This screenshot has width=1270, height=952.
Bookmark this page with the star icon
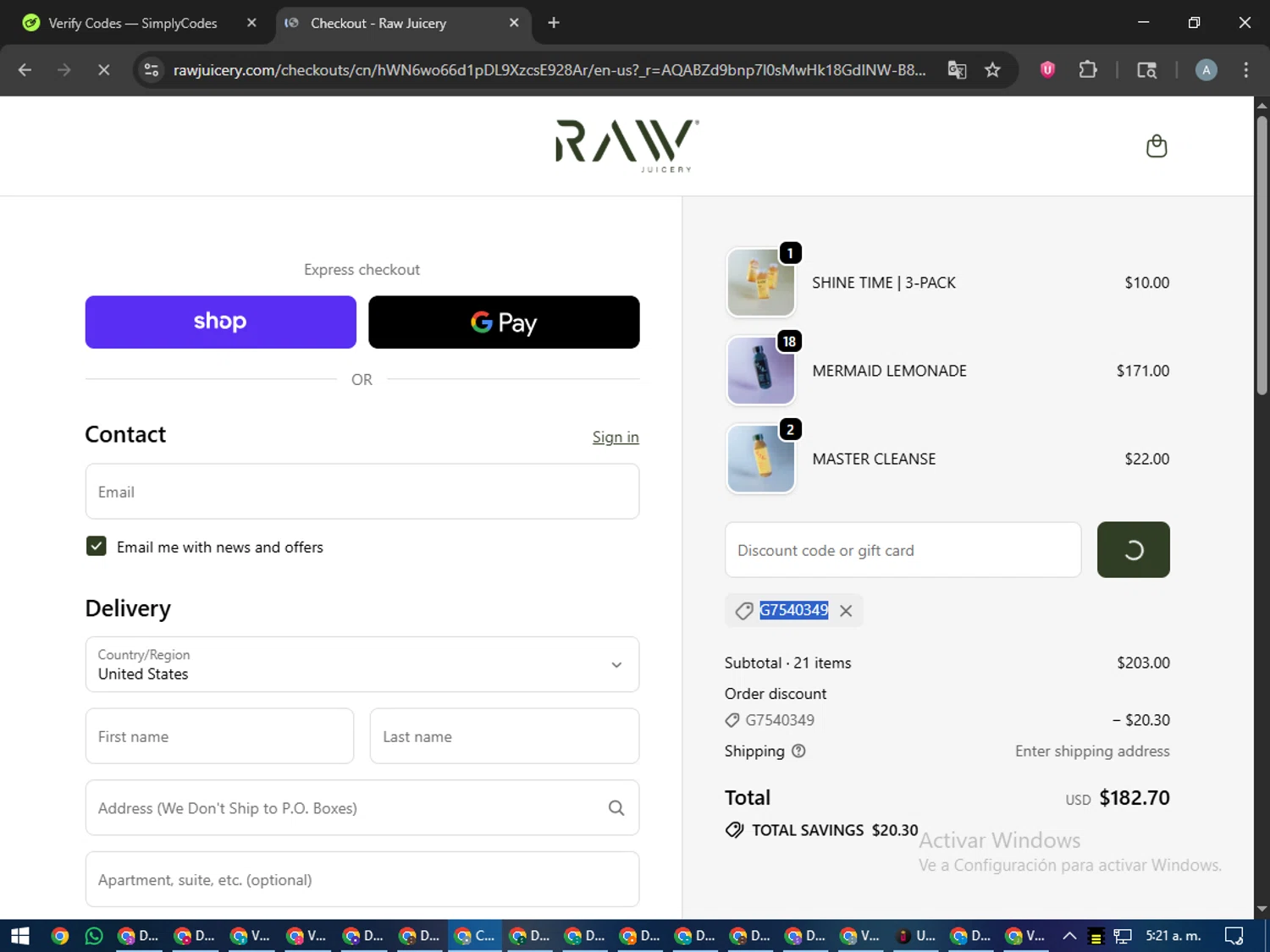992,70
